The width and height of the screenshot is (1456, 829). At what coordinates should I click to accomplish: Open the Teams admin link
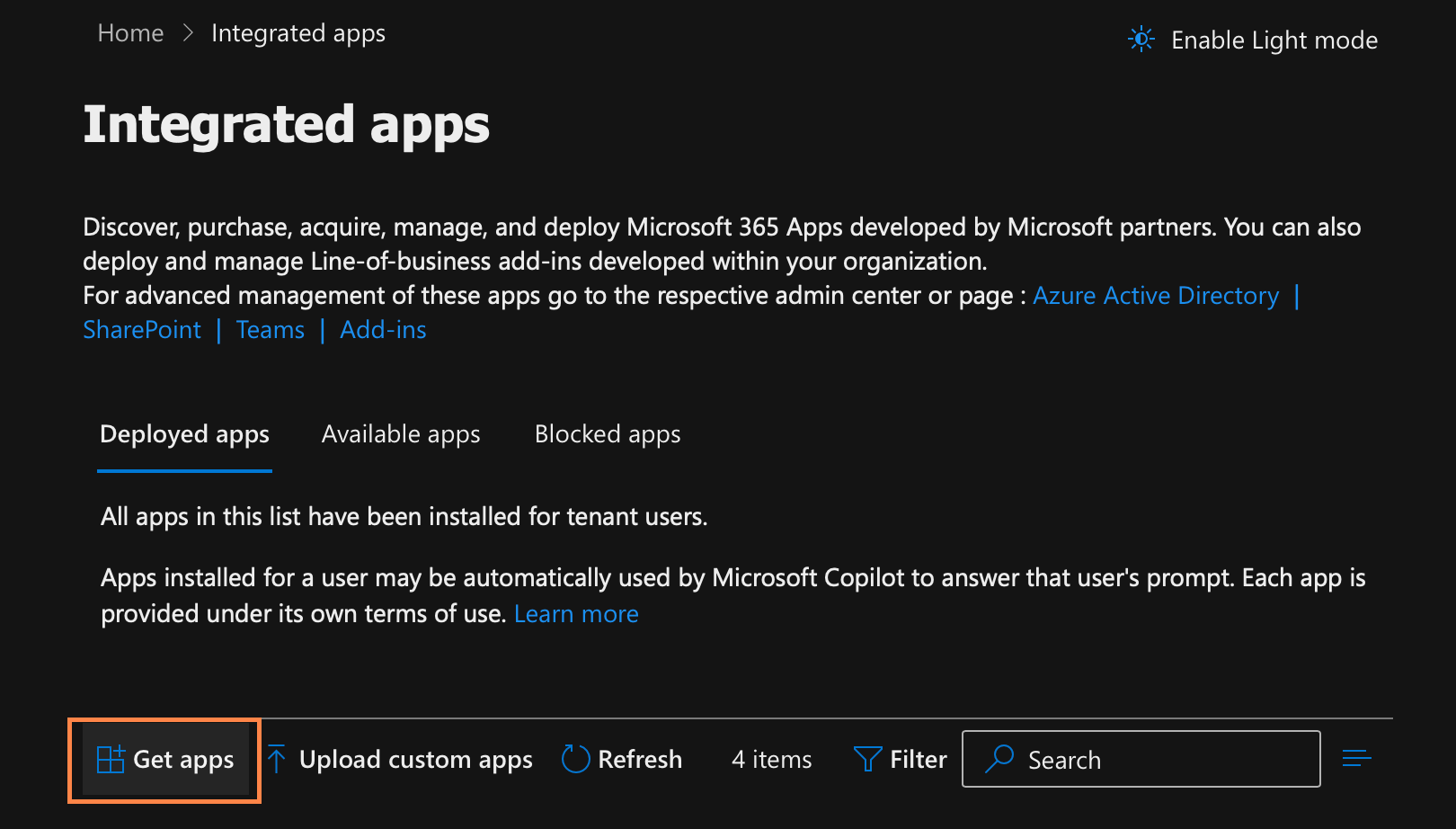[271, 330]
